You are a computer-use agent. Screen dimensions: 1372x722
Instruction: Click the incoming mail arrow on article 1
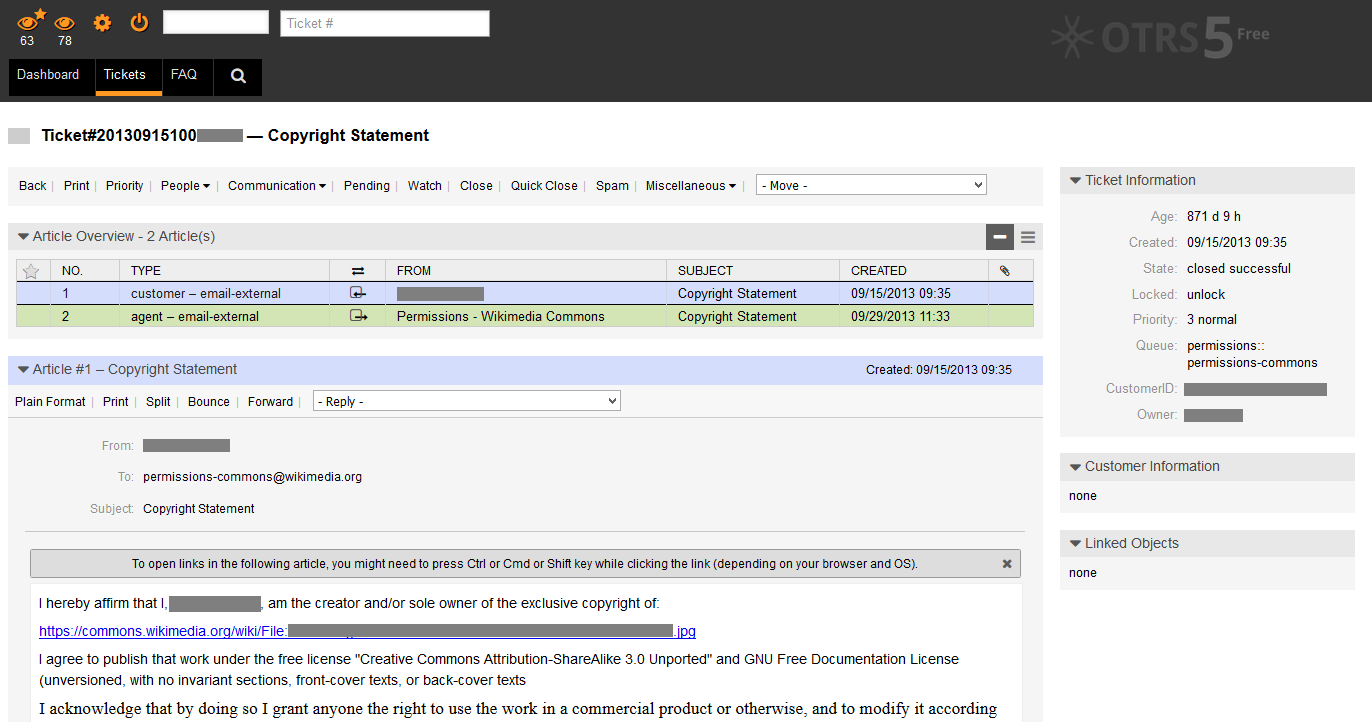357,293
